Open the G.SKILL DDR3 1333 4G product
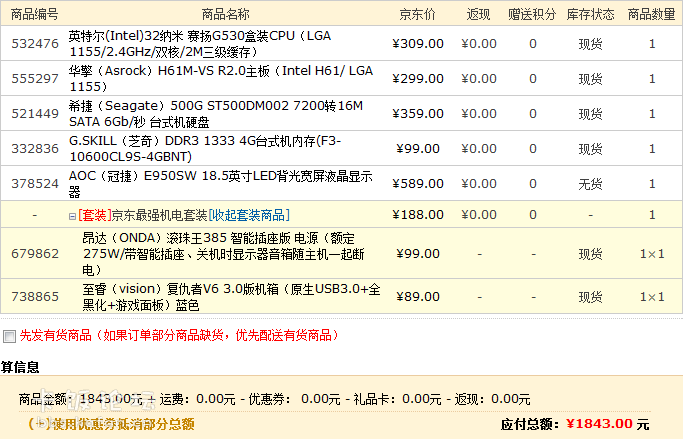 [x=205, y=149]
